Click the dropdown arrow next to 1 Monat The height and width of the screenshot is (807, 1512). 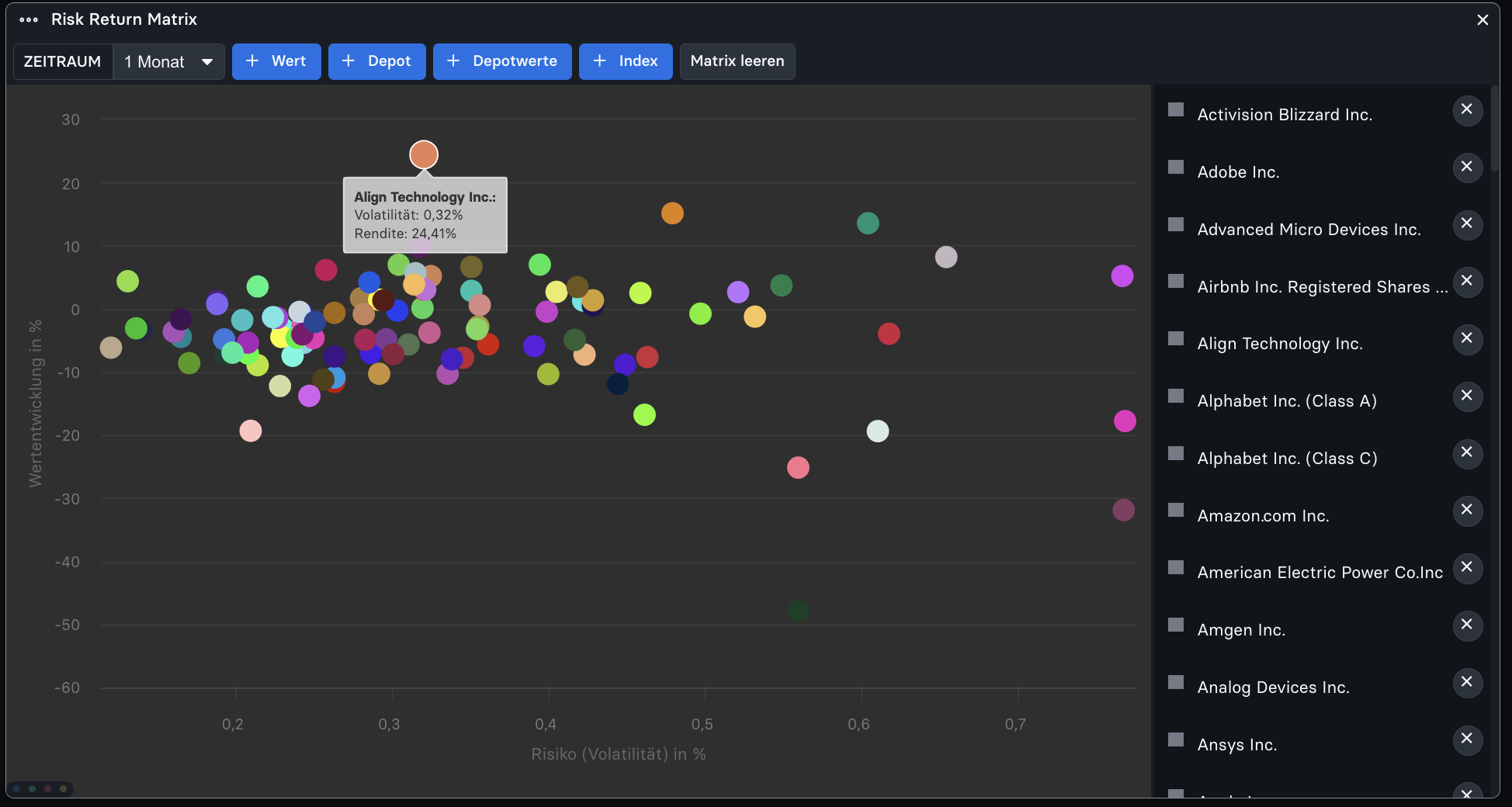(x=207, y=62)
